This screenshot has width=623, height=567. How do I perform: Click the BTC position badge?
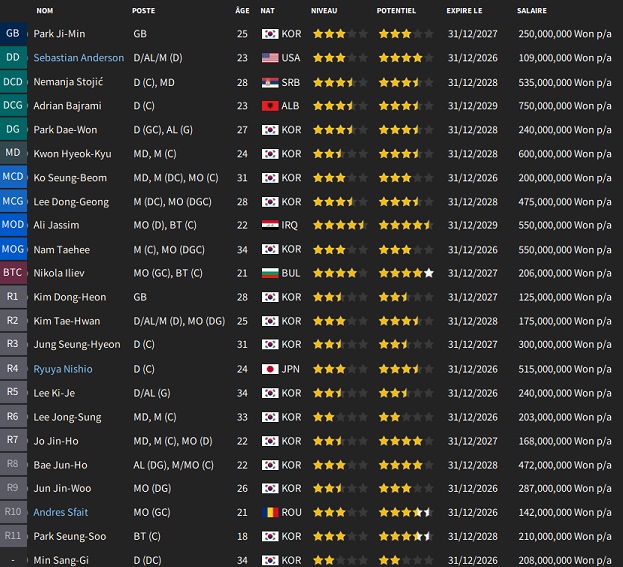pos(13,273)
